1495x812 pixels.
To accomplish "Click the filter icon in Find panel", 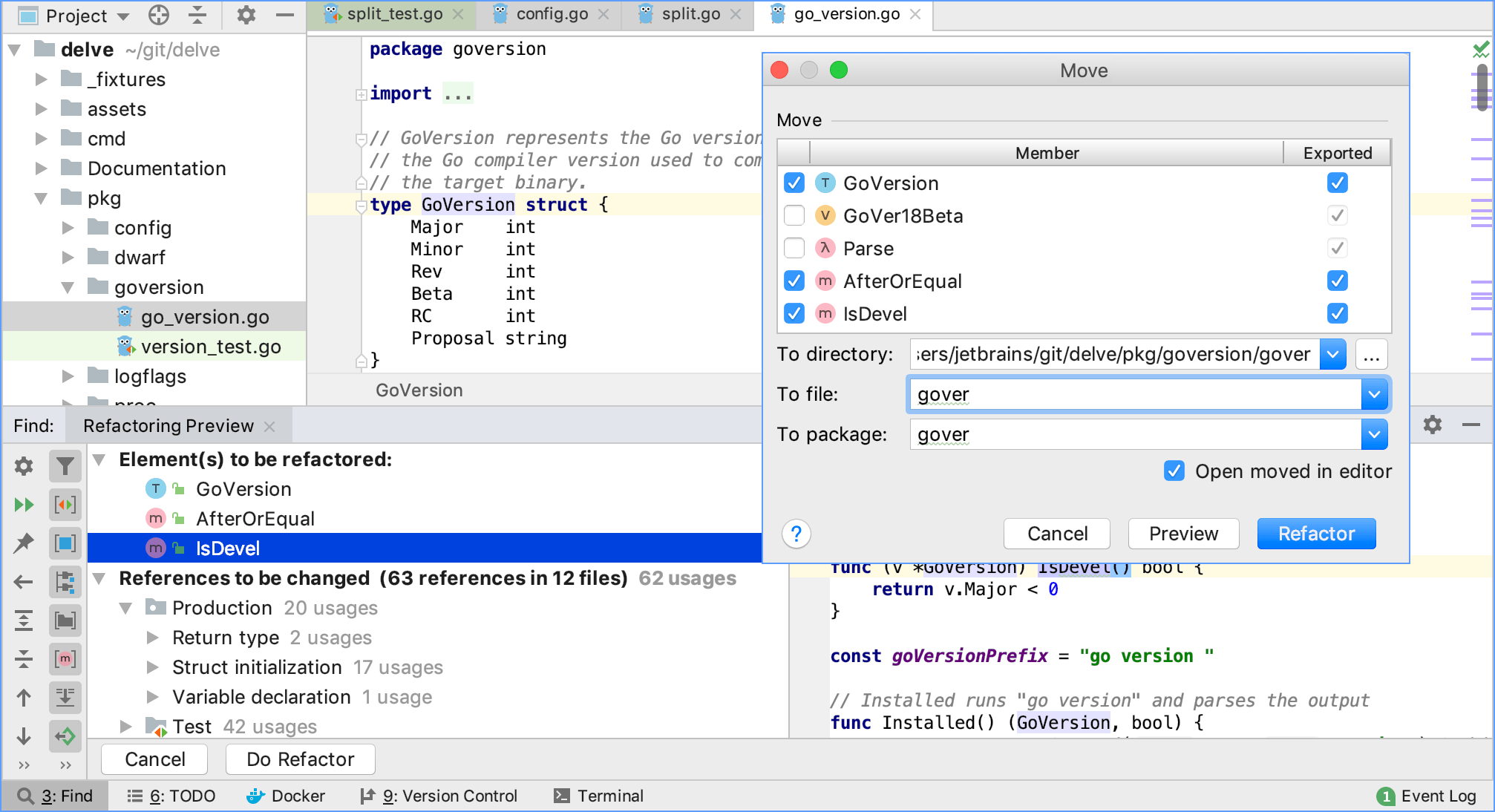I will click(65, 466).
